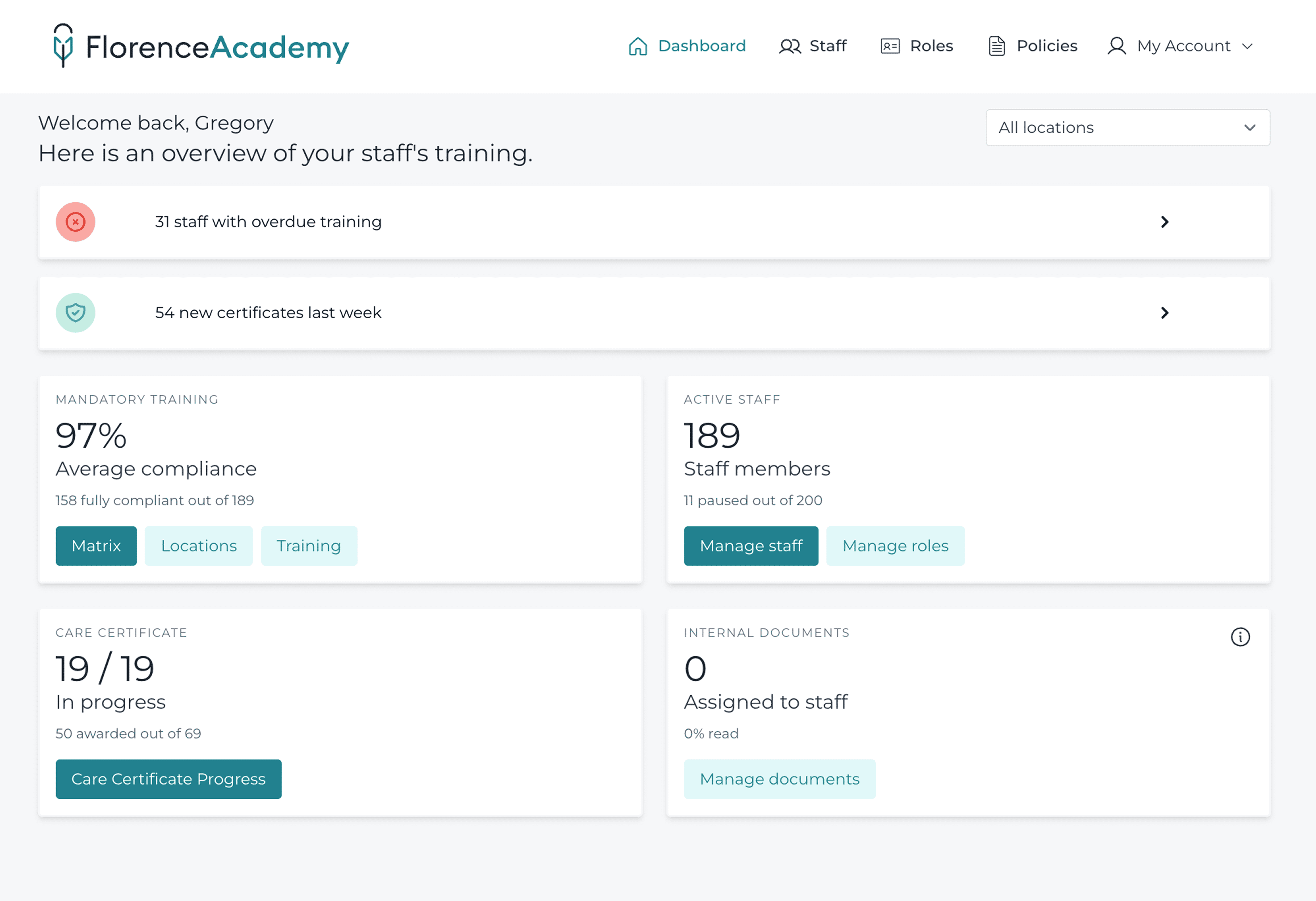Open the Roles menu item
Image resolution: width=1316 pixels, height=901 pixels.
pos(931,46)
